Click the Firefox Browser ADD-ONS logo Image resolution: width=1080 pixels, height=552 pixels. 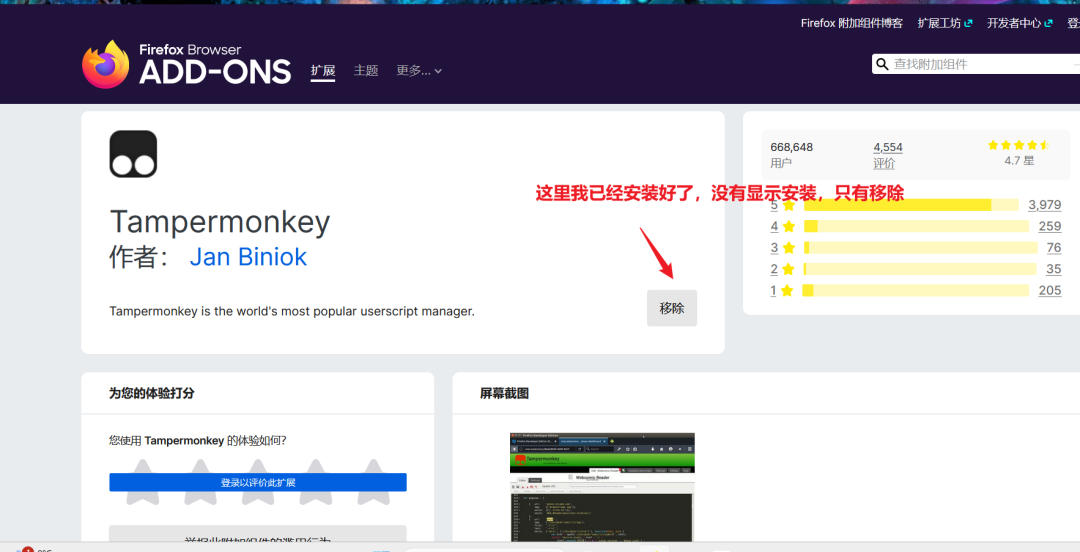[x=186, y=65]
